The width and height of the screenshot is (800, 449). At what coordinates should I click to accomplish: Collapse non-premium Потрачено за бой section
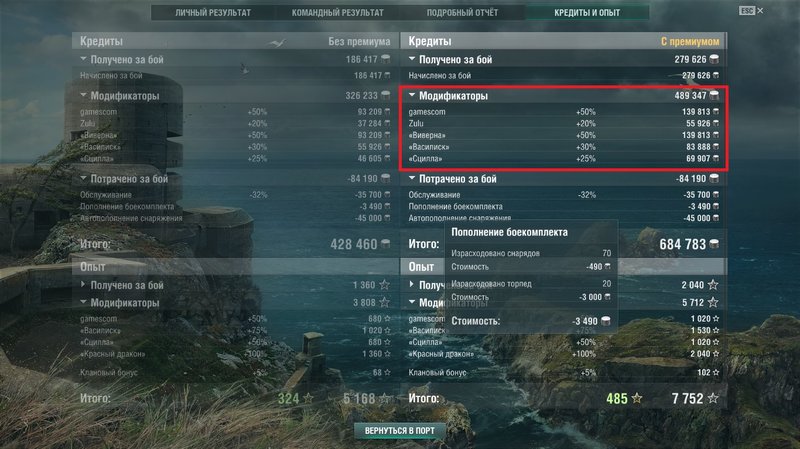coord(83,178)
